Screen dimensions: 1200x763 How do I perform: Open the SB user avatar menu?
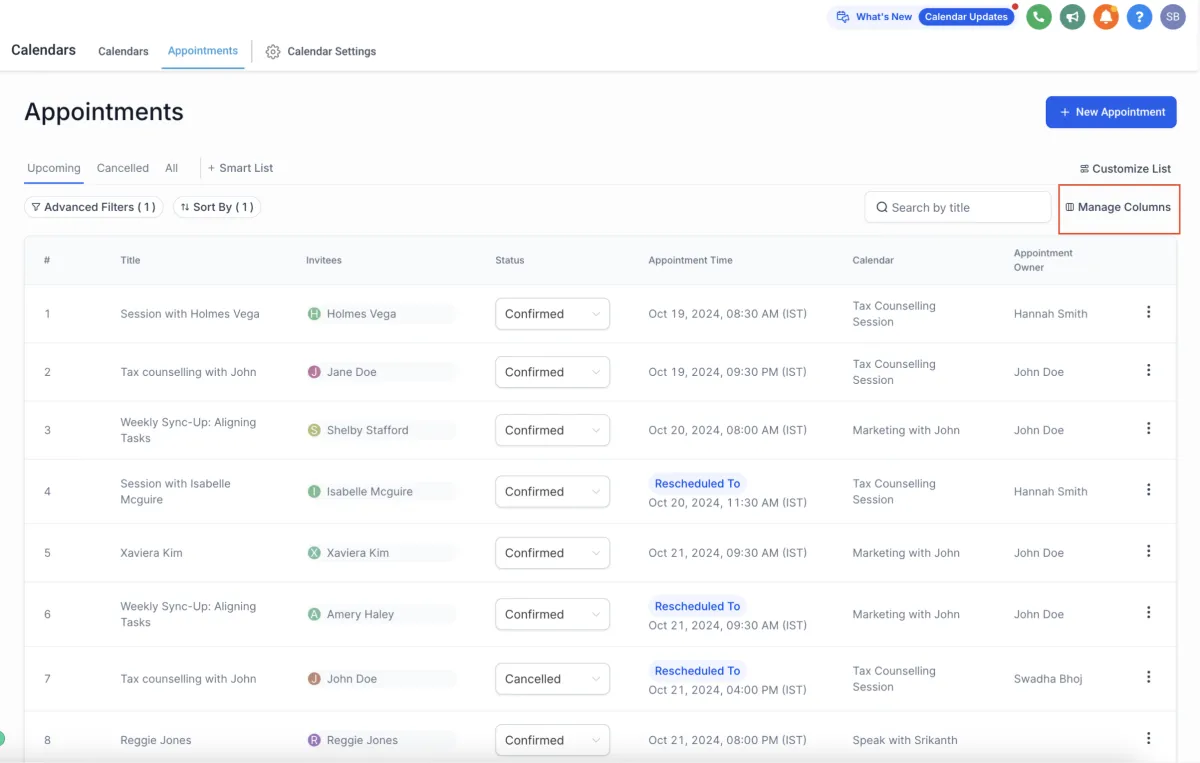click(x=1172, y=17)
